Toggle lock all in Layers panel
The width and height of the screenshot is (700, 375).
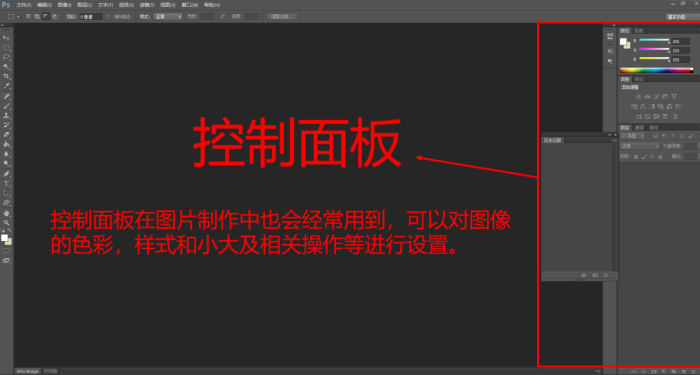[660, 157]
